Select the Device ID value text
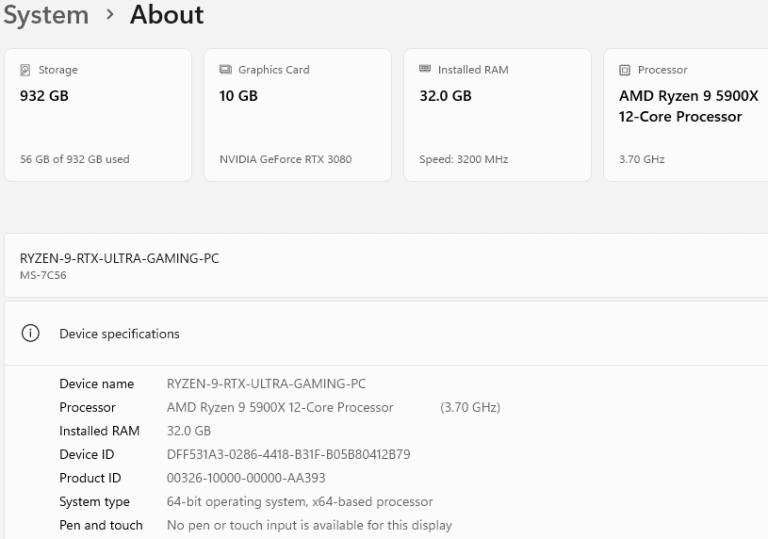 288,454
